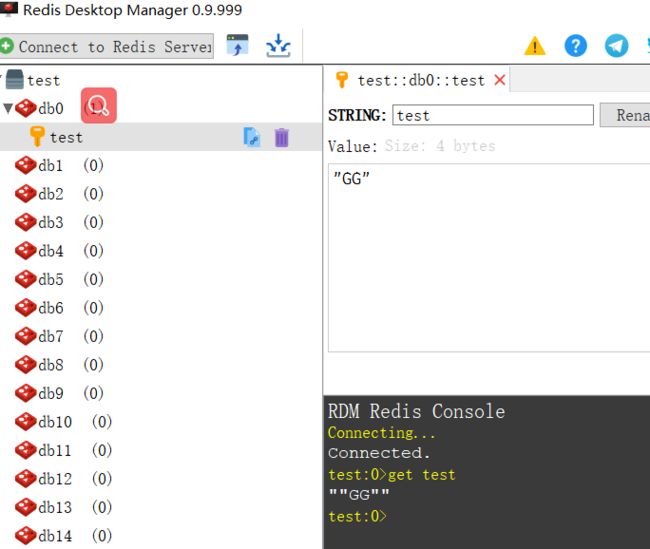Click the orange key icon in tab header

click(x=342, y=80)
